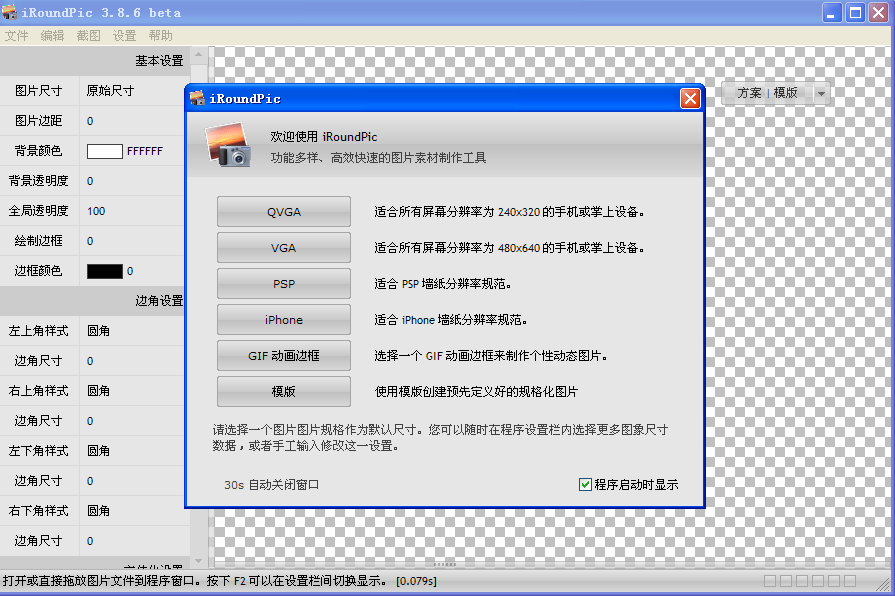
Task: Choose the iPhone wallpaper preset button
Action: 284,320
